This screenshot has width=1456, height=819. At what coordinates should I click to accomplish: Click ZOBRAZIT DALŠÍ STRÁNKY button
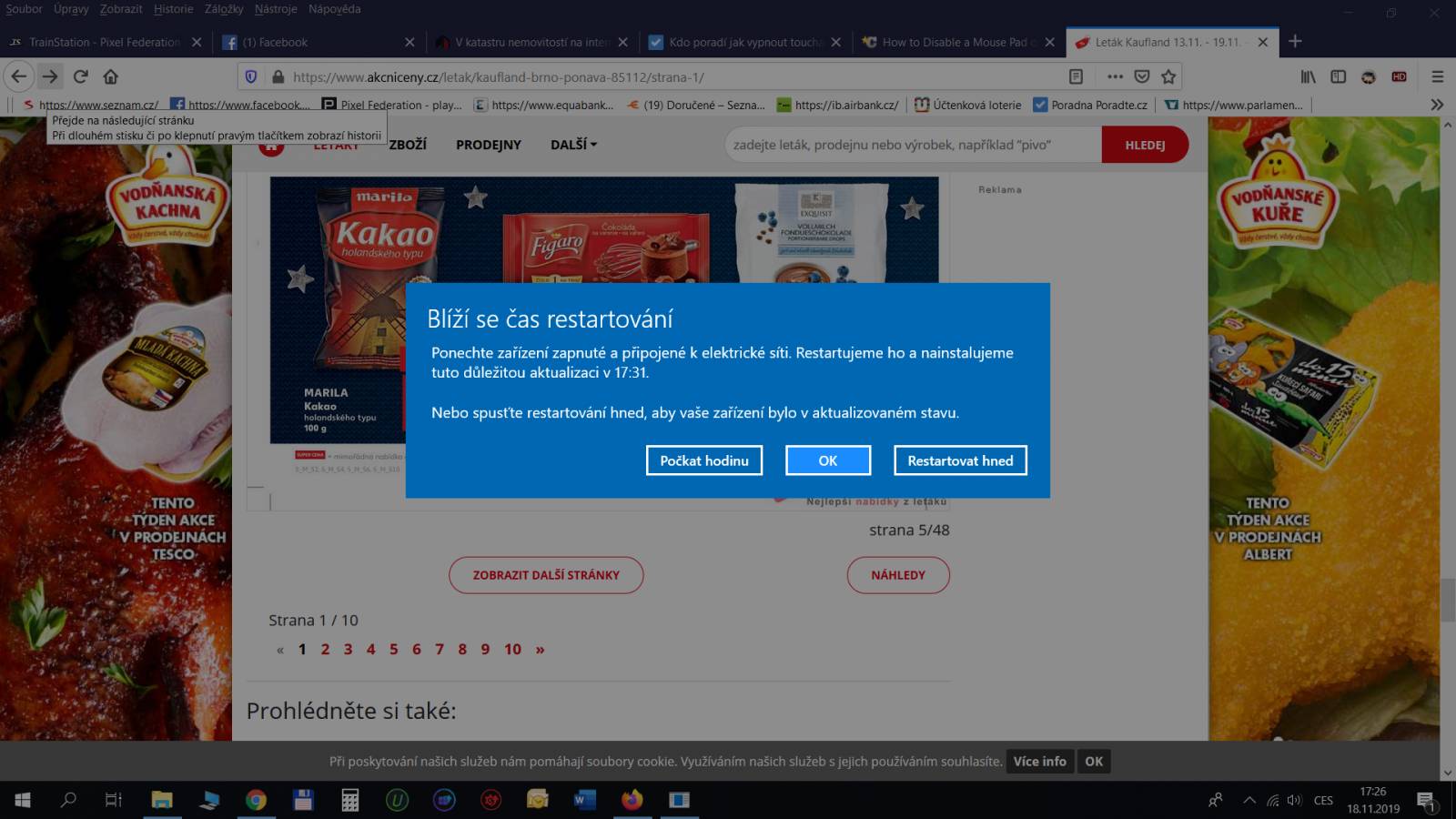click(x=546, y=575)
